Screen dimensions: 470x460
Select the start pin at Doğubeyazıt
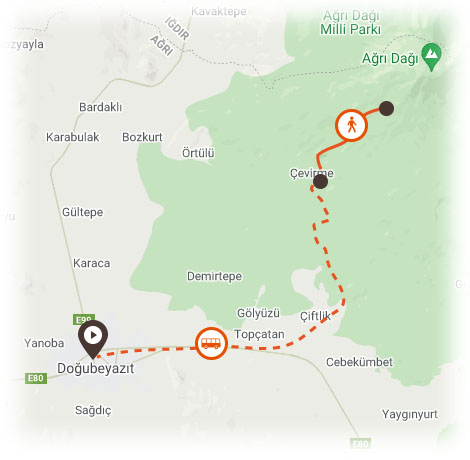click(93, 339)
